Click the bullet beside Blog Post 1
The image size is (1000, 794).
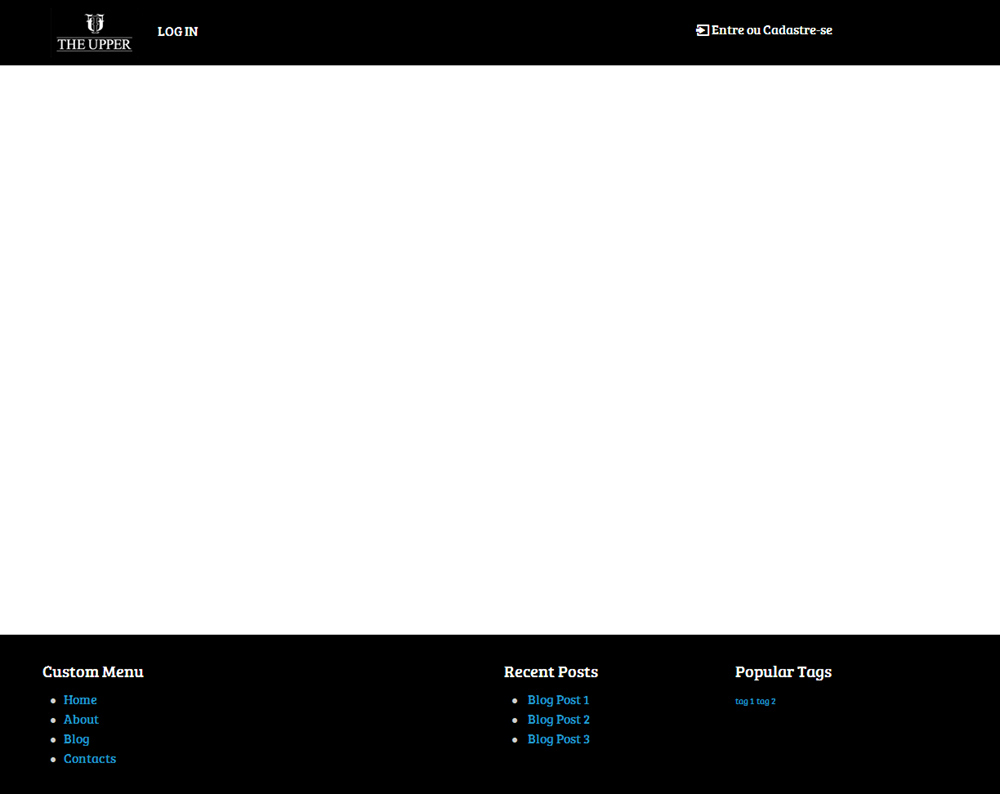(x=515, y=701)
